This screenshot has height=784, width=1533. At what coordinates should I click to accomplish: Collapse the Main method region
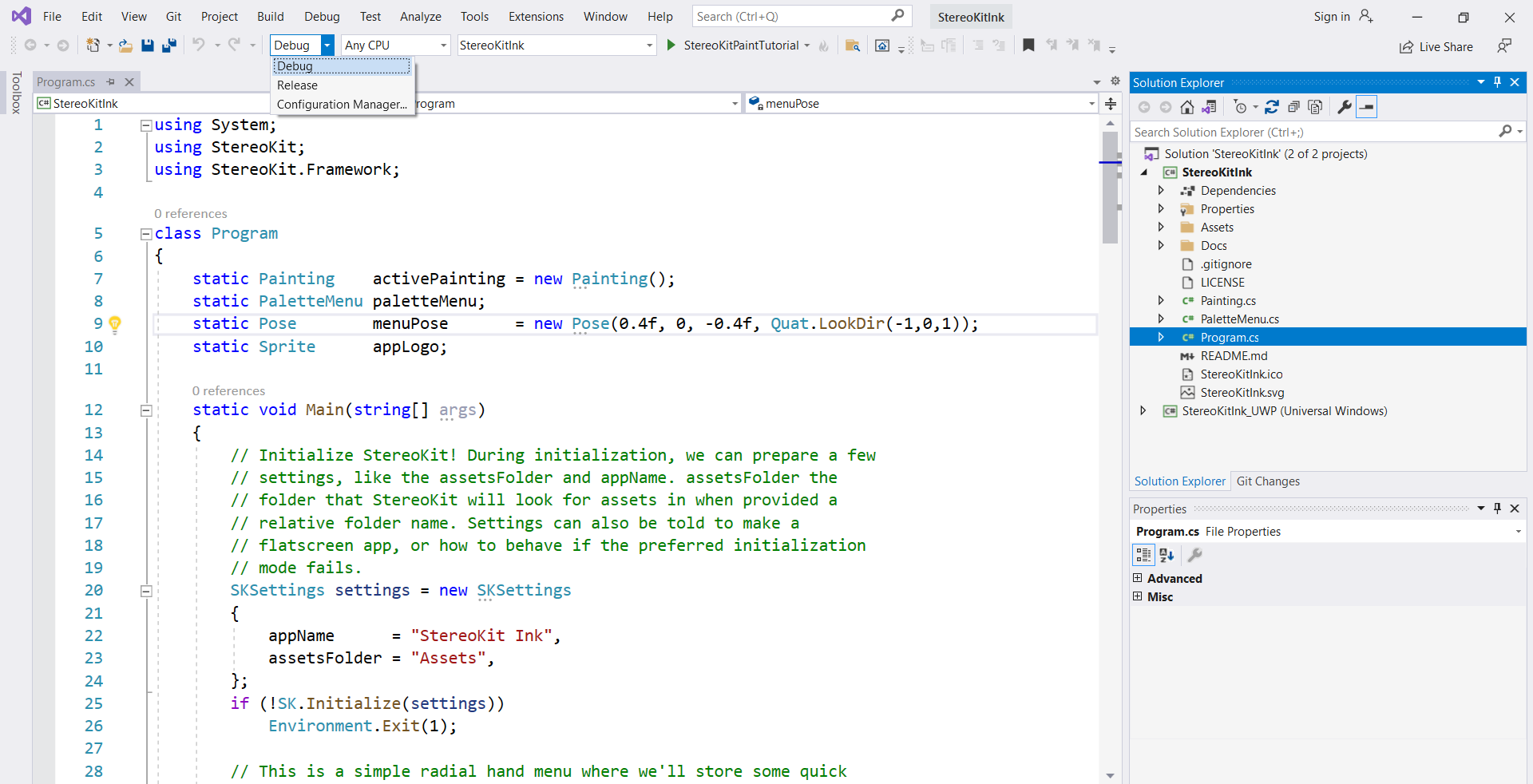click(x=146, y=410)
